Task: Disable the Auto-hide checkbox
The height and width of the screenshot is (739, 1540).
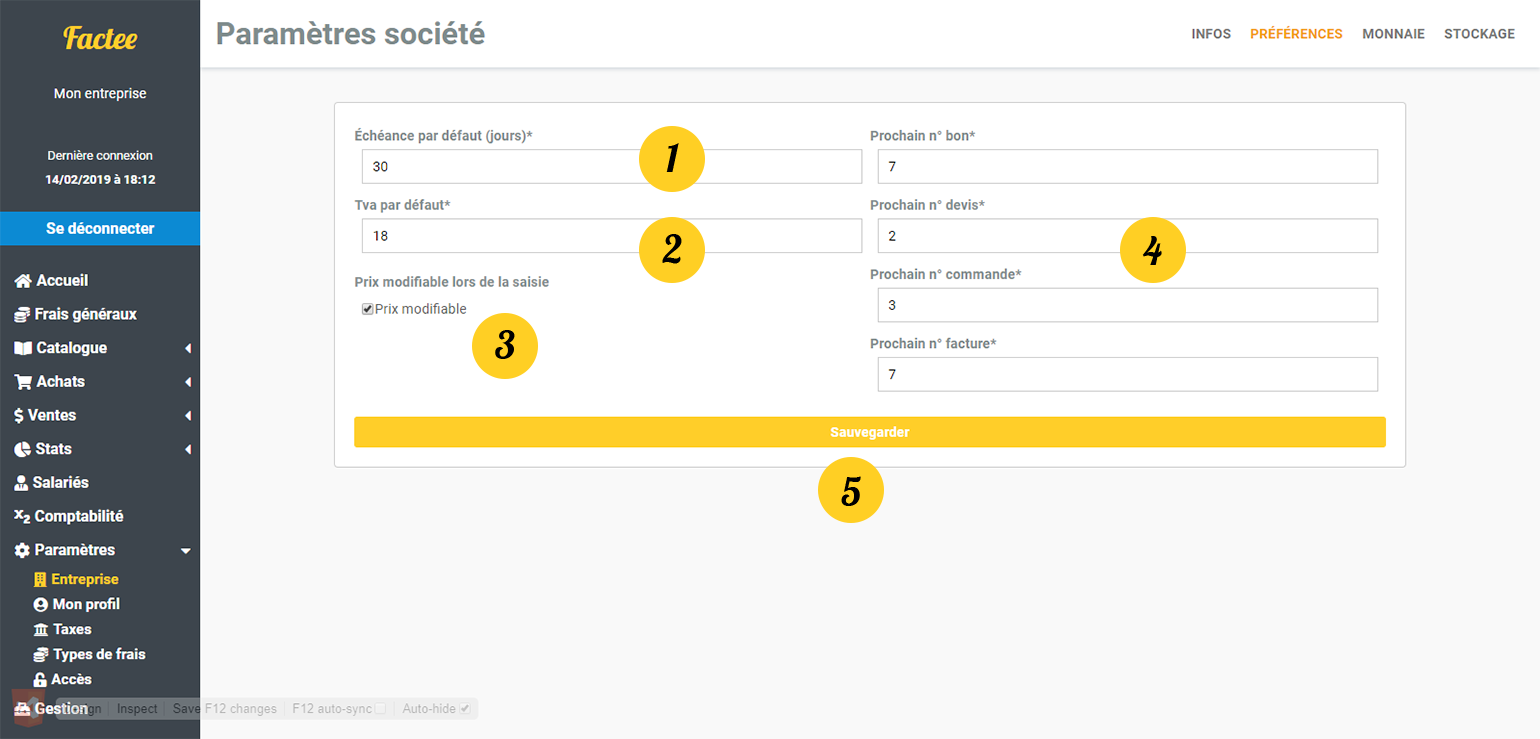Action: click(x=466, y=708)
